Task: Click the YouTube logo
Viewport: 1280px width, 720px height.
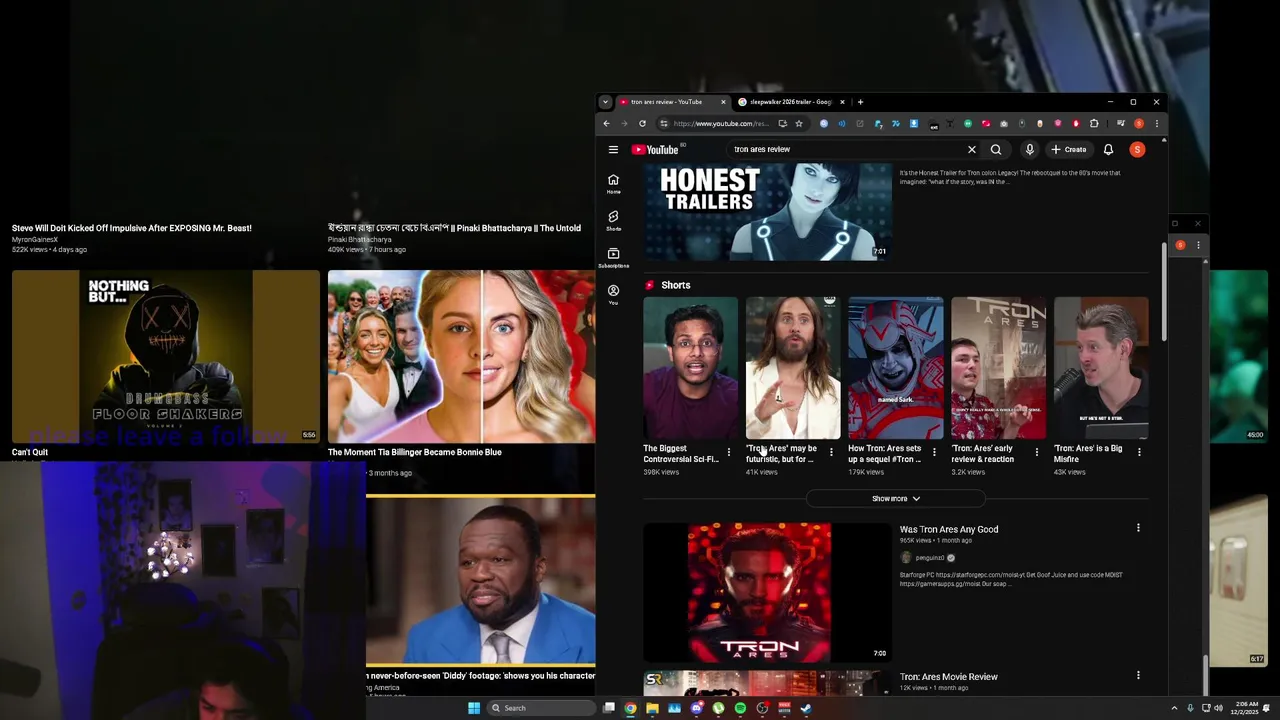Action: tap(656, 149)
